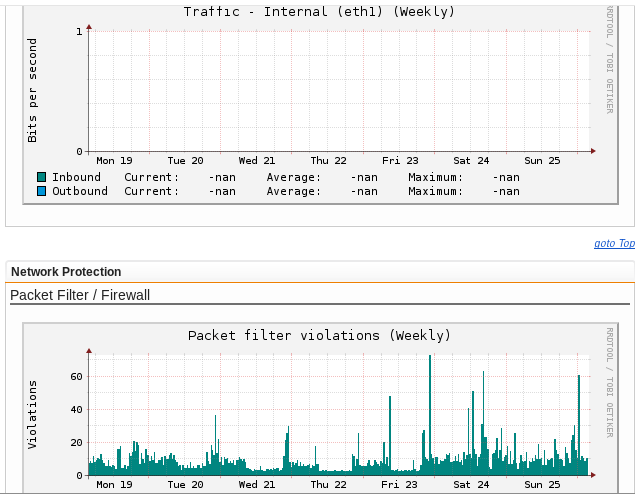This screenshot has height=494, width=635.
Task: Click the 'goto Top' link
Action: (x=614, y=243)
